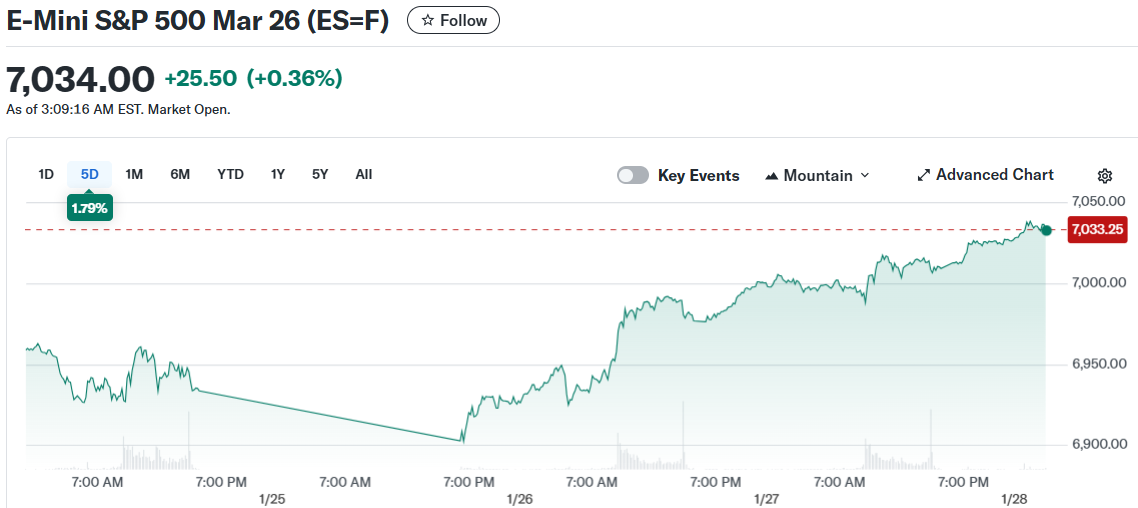Click the Mountain chart type icon
This screenshot has height=508, width=1138.
(771, 176)
